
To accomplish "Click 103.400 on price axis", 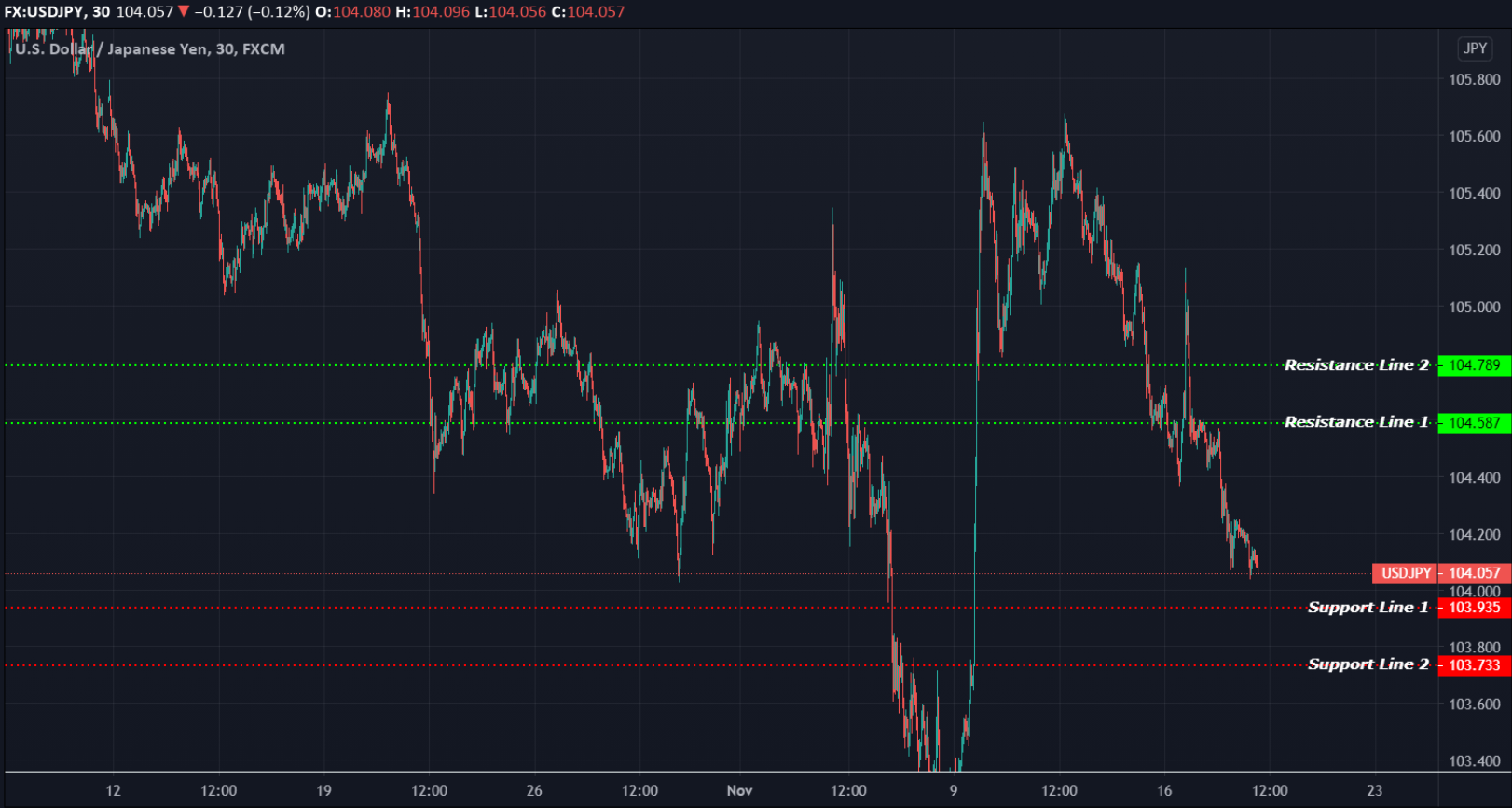I will tap(1475, 760).
